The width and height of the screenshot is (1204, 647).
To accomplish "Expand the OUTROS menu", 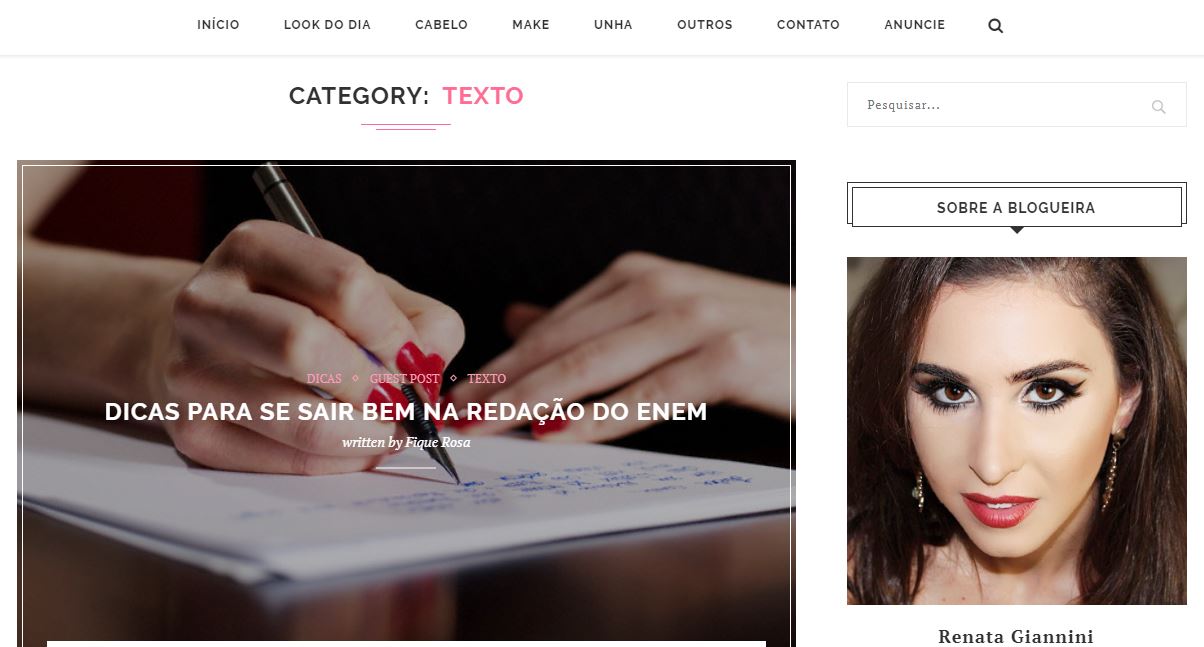I will click(x=704, y=25).
